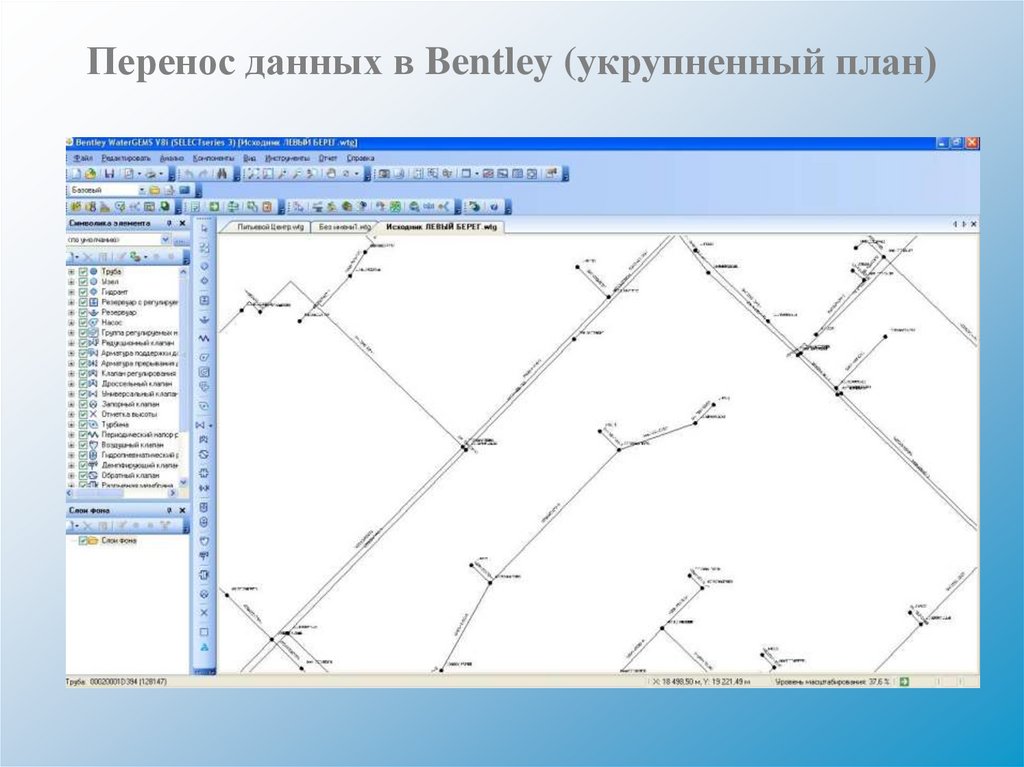
Task: Open the Вид menu
Action: click(x=249, y=158)
